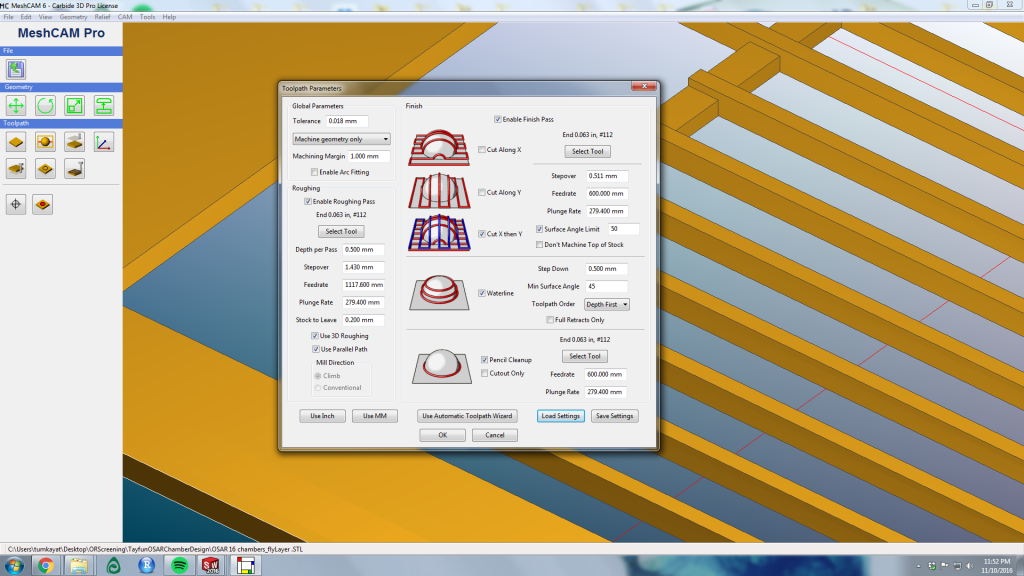Open Spotify from the taskbar

pos(180,565)
